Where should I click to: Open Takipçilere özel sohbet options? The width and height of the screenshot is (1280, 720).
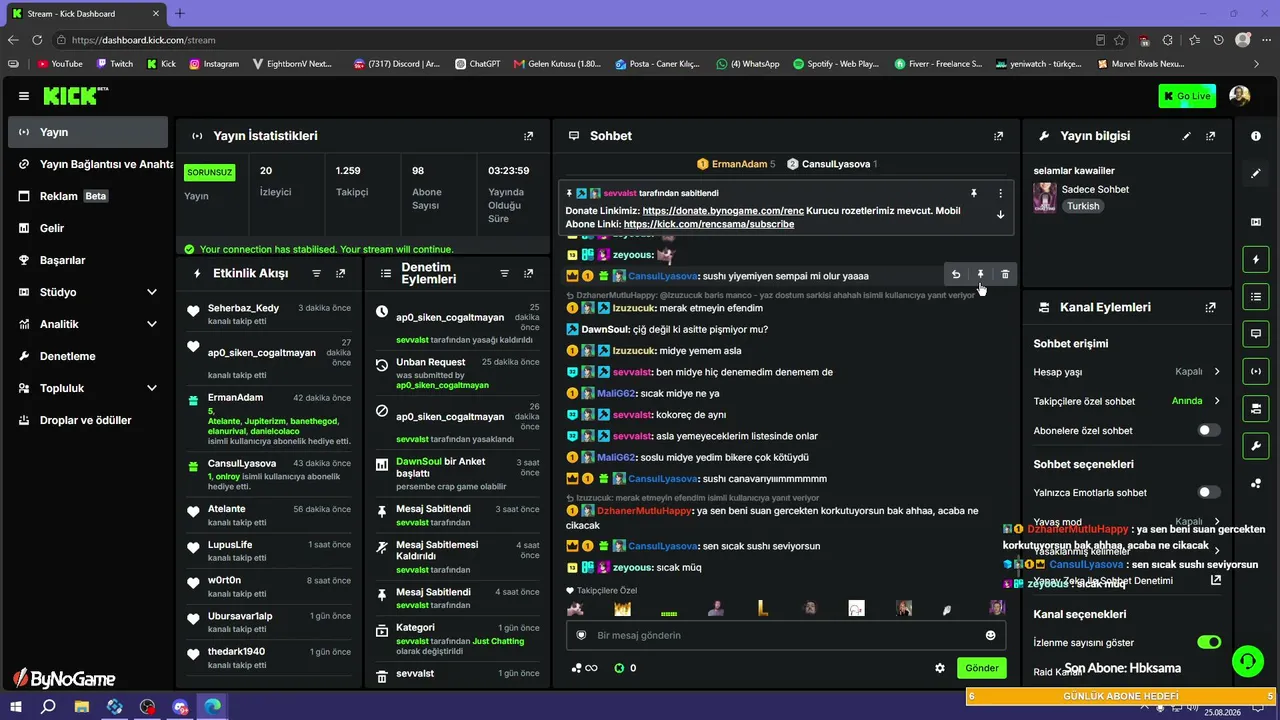(1127, 401)
